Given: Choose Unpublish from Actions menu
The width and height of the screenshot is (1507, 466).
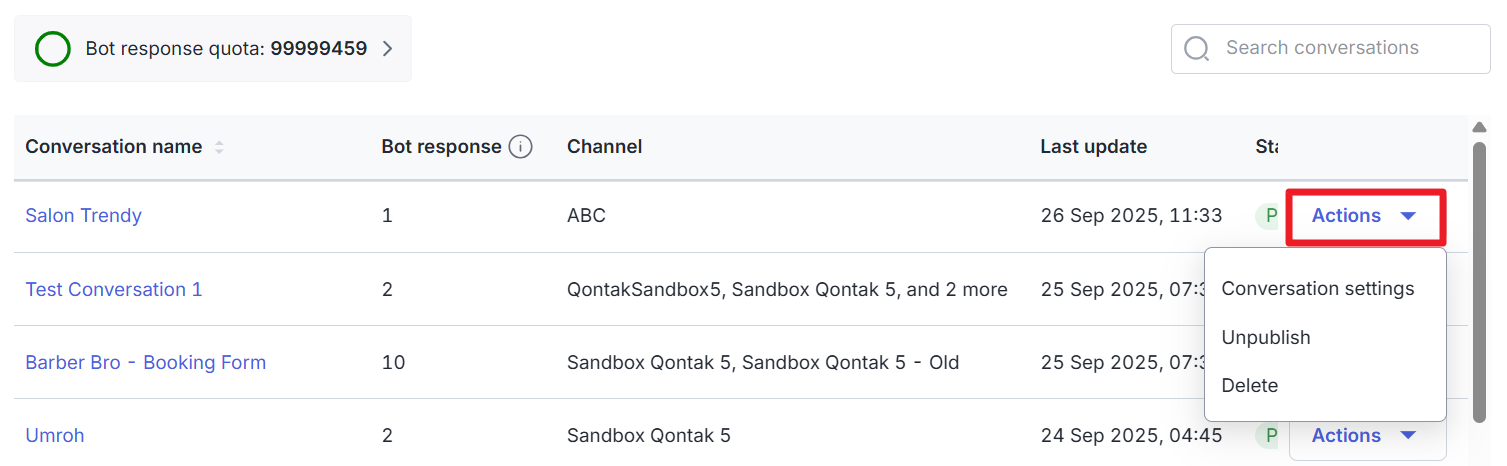Looking at the screenshot, I should coord(1266,338).
